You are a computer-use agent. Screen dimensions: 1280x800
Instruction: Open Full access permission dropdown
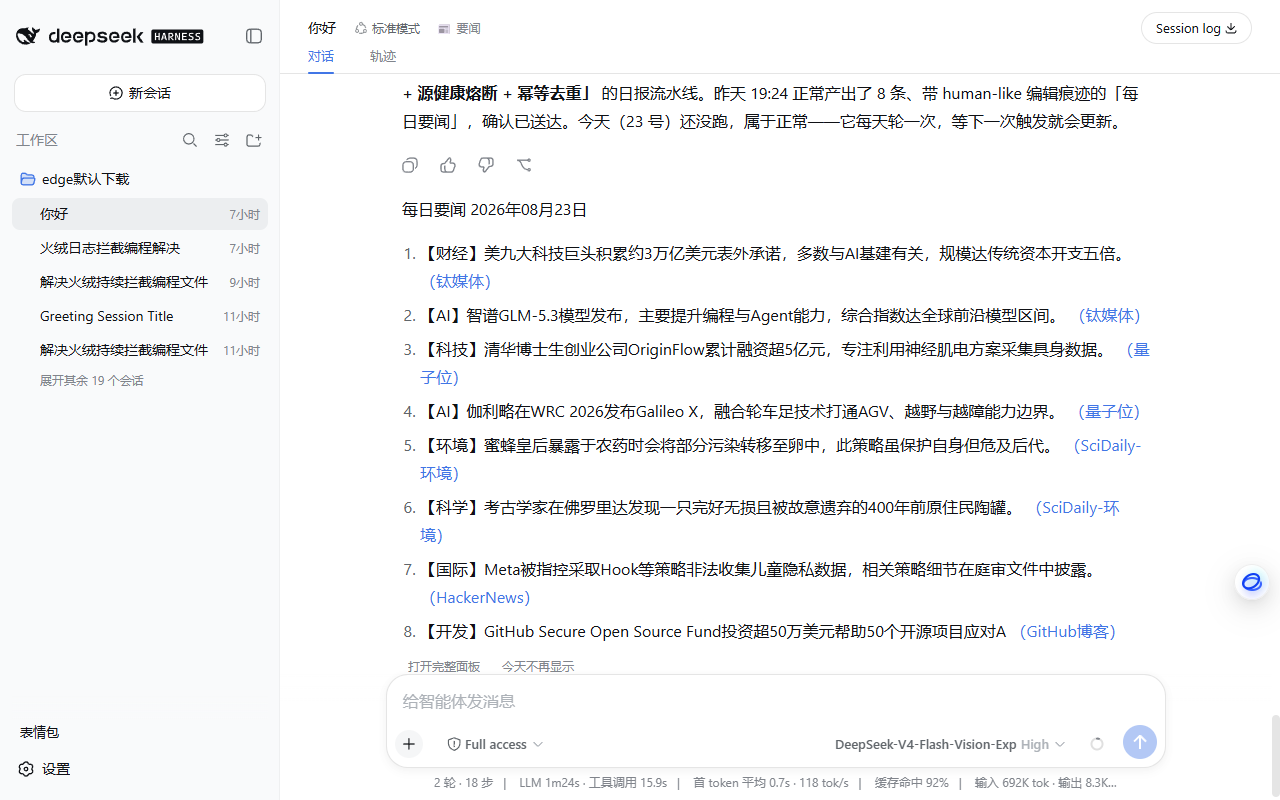point(495,744)
